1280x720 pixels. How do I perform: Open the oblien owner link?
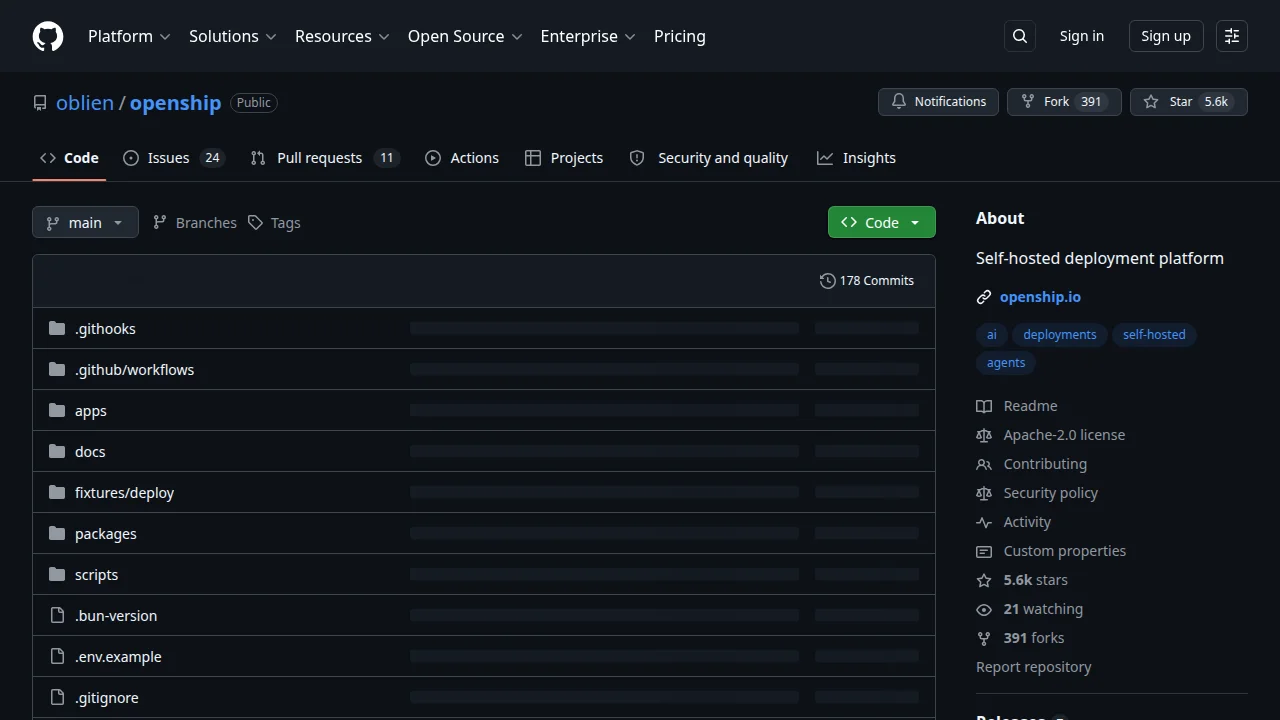point(85,103)
